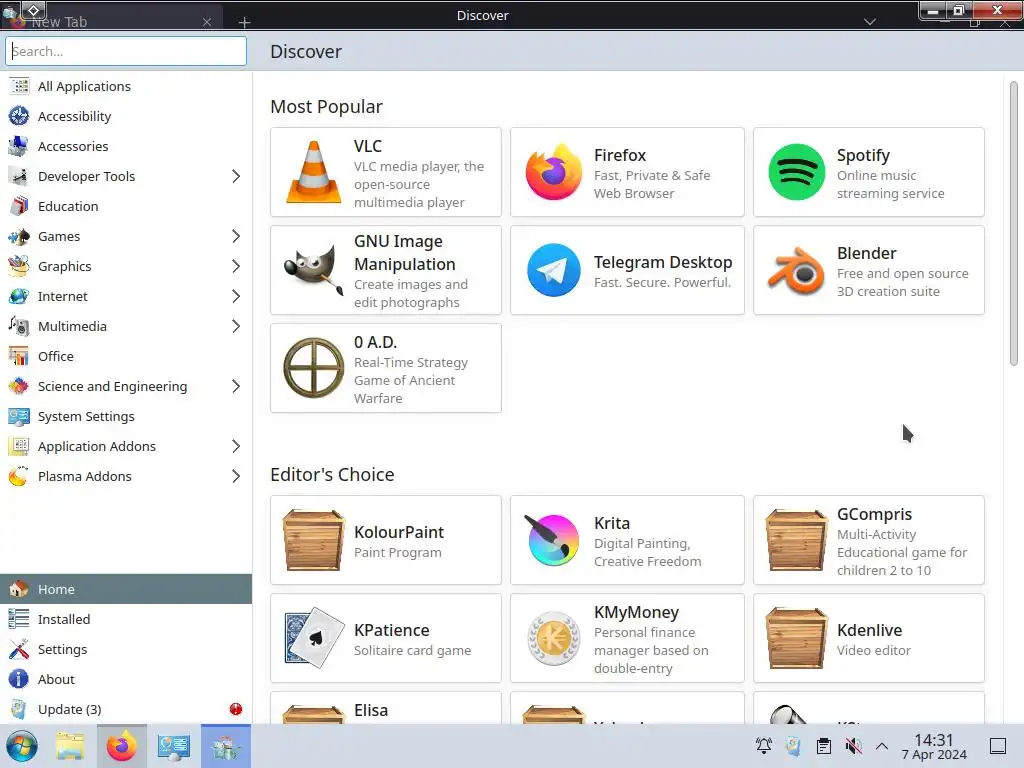Click the KPatience Solitaire card game text
Image resolution: width=1024 pixels, height=768 pixels.
[x=412, y=650]
